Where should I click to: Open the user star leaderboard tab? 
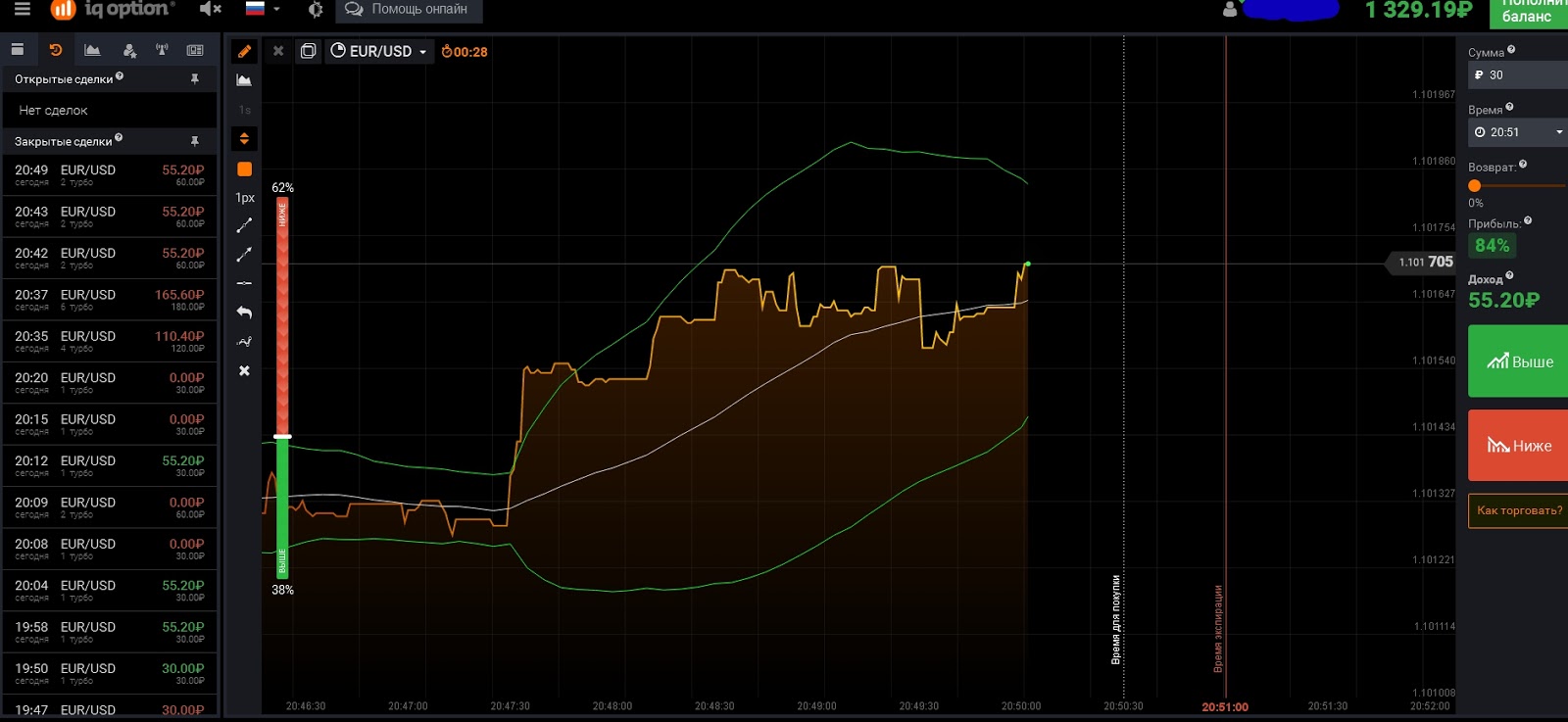click(x=129, y=50)
